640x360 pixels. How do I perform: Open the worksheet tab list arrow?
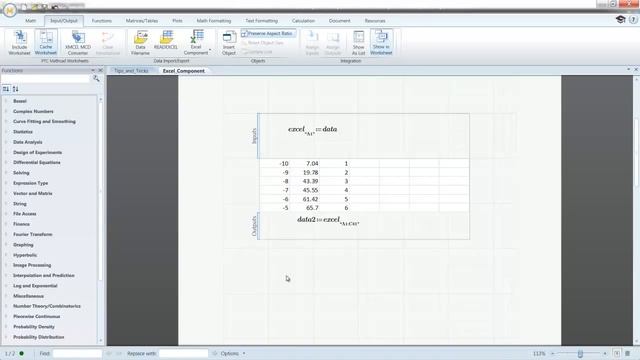click(x=629, y=70)
